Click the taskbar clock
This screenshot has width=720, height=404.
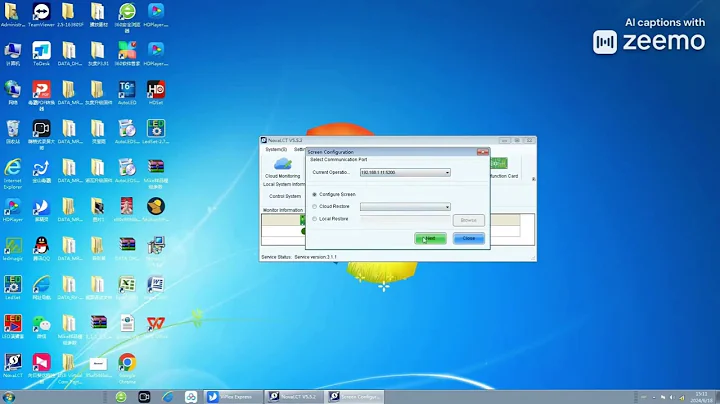(x=701, y=397)
